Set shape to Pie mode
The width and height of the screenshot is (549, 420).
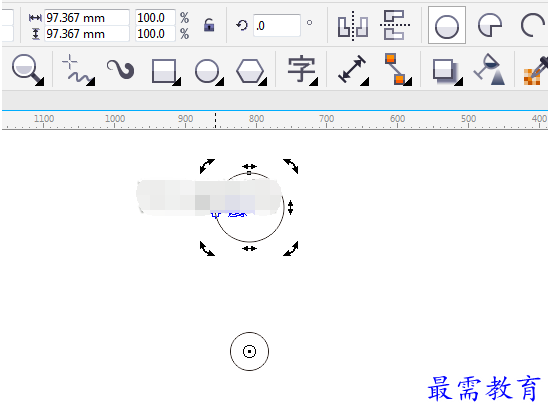click(x=489, y=25)
